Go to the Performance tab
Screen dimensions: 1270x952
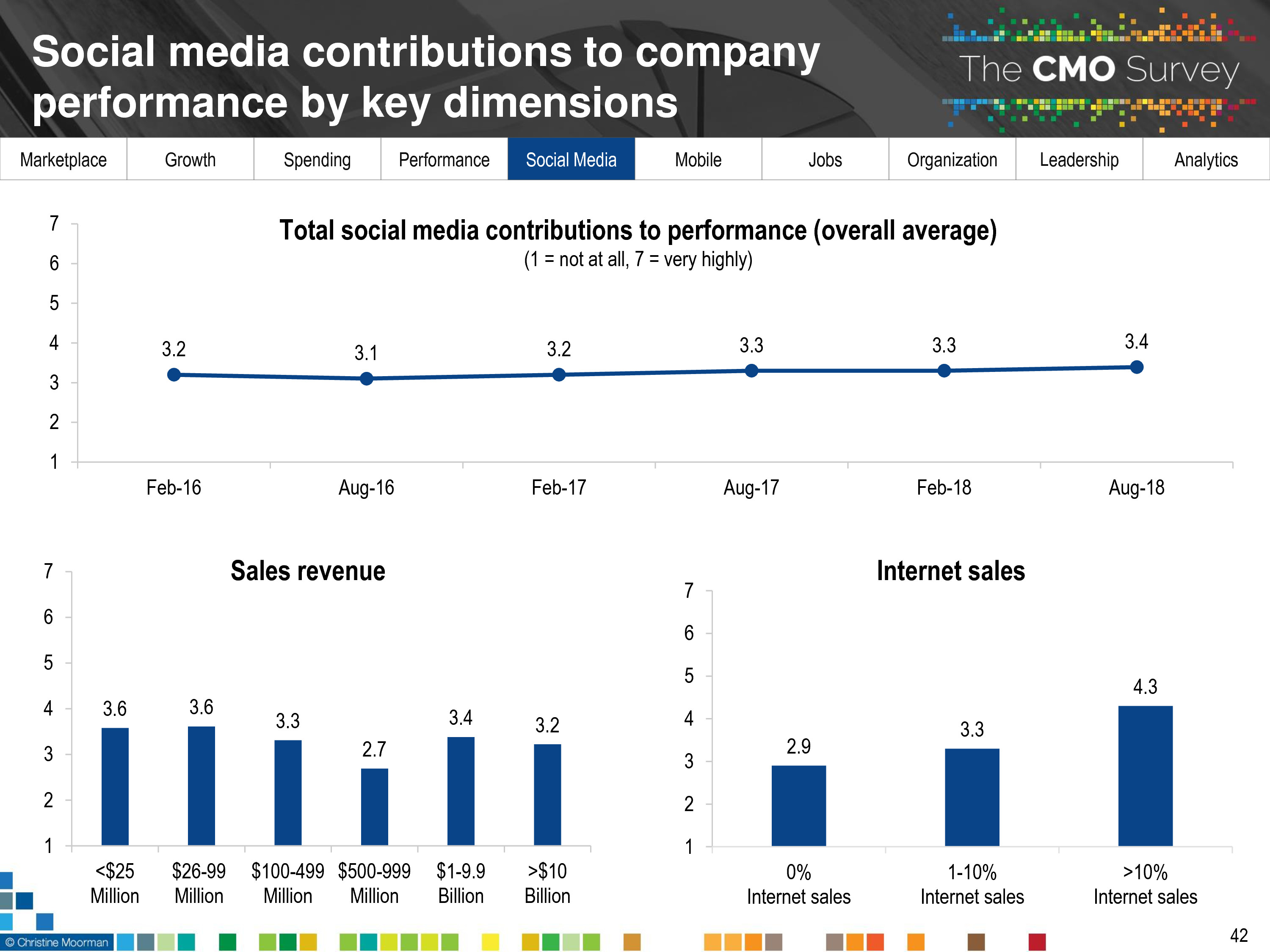(444, 159)
